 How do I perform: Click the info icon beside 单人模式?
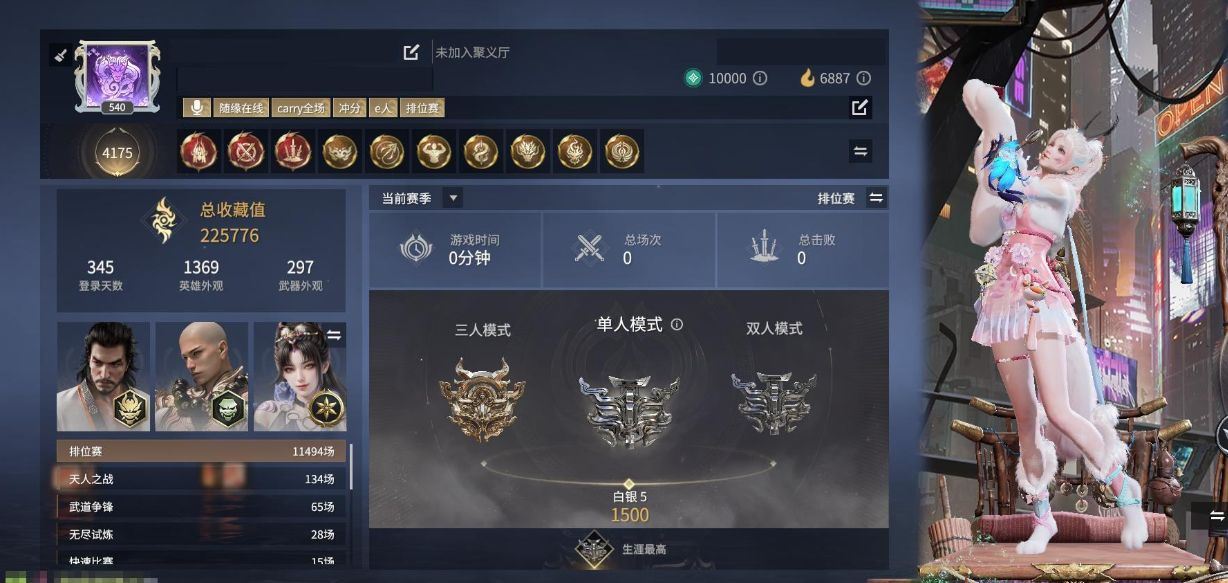[x=677, y=325]
